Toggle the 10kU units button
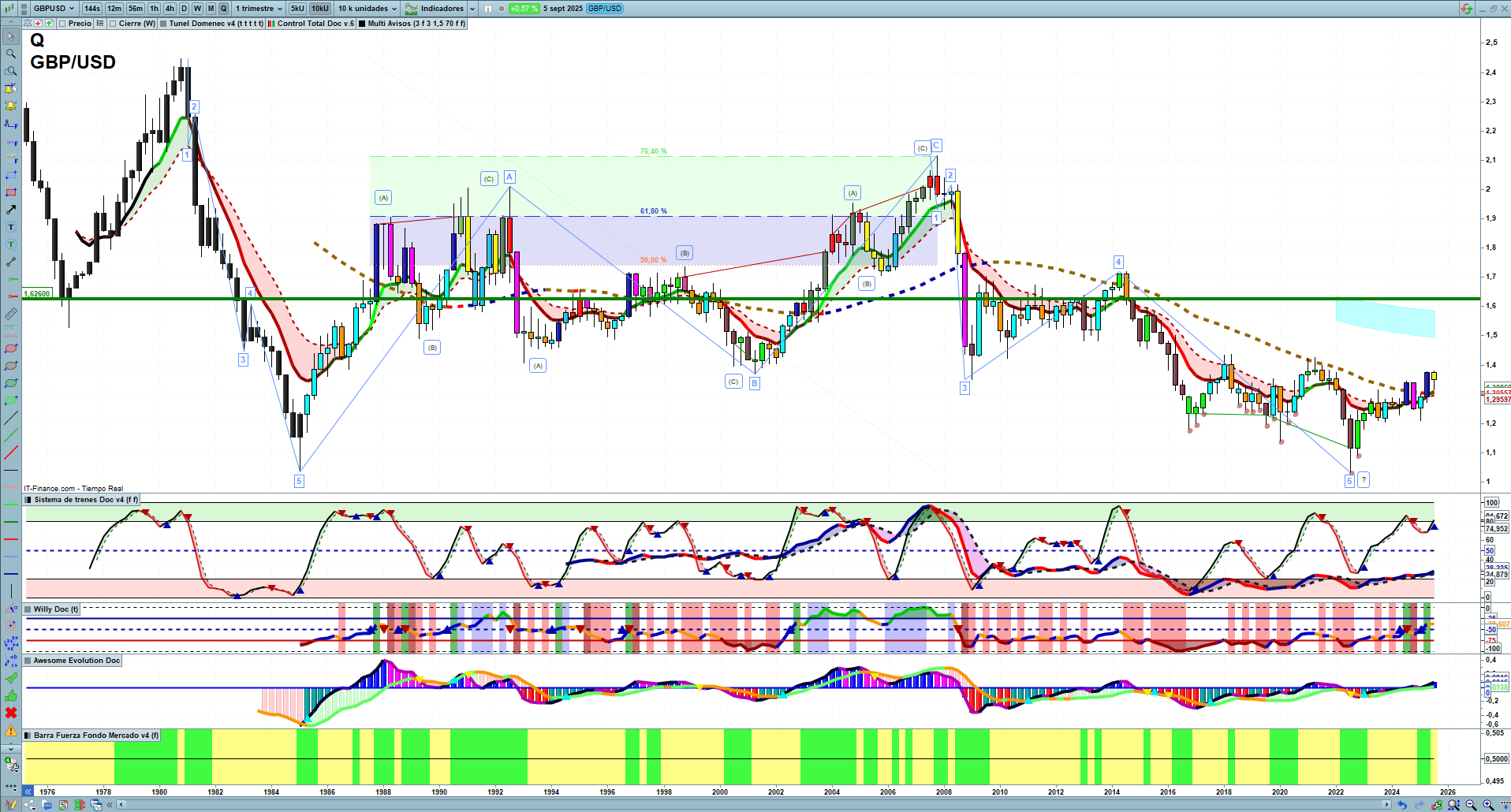The width and height of the screenshot is (1511, 812). (319, 9)
